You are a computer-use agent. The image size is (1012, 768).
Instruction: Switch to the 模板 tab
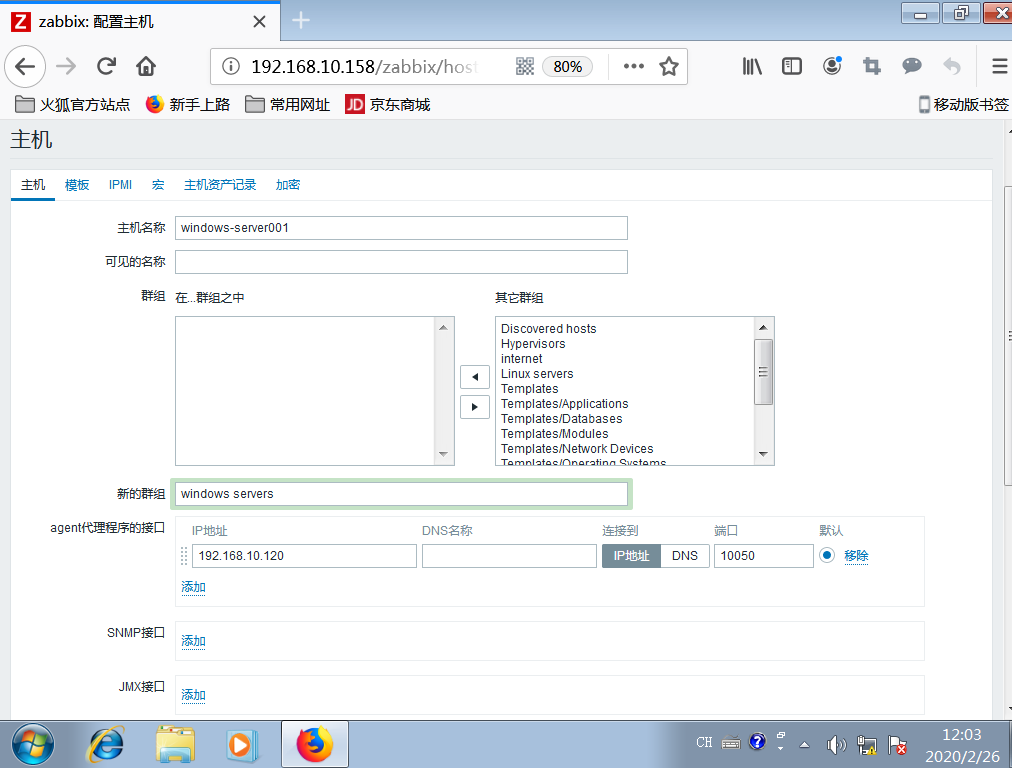(x=77, y=185)
